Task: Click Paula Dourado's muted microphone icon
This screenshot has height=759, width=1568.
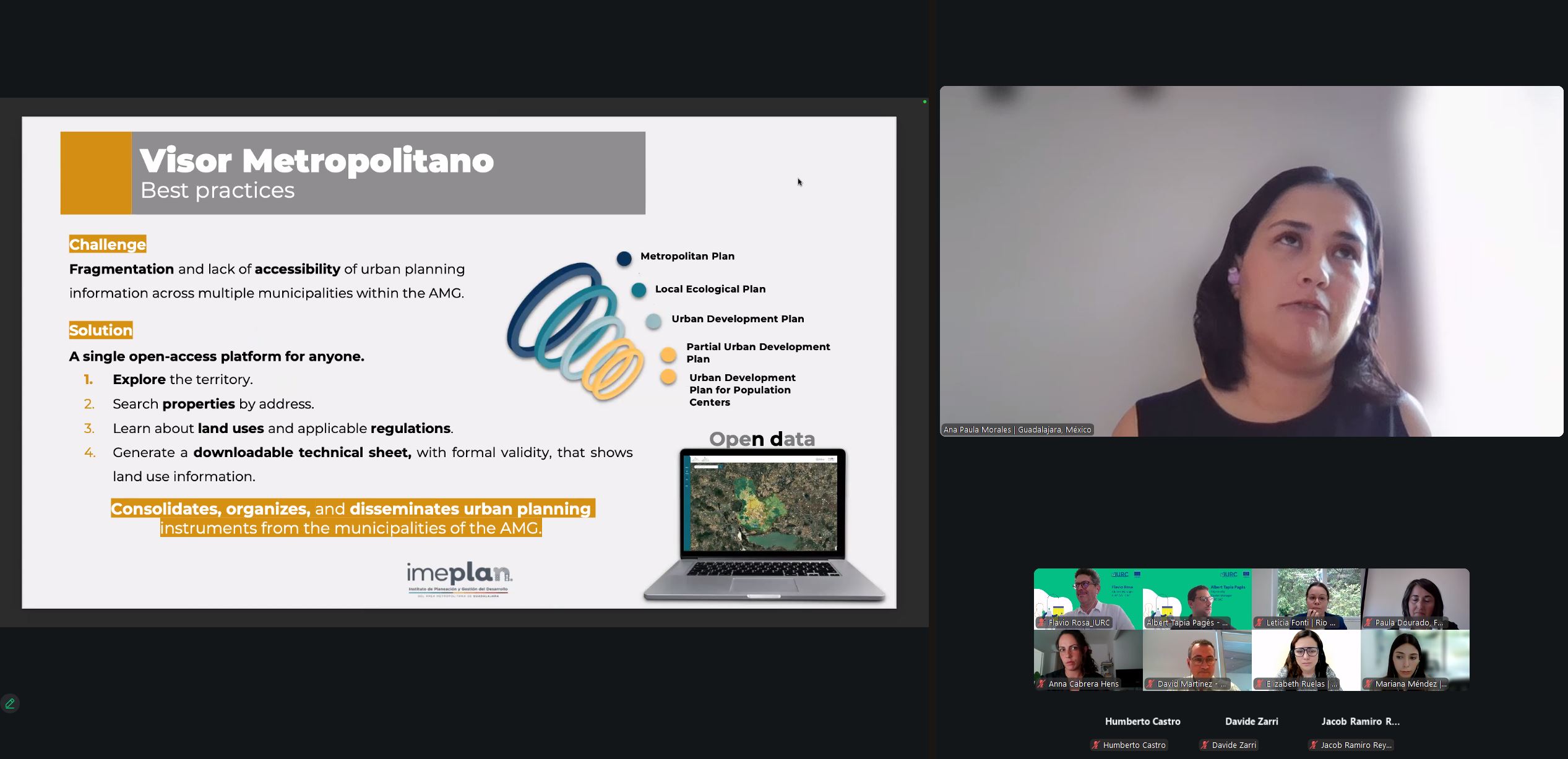Action: (x=1369, y=623)
